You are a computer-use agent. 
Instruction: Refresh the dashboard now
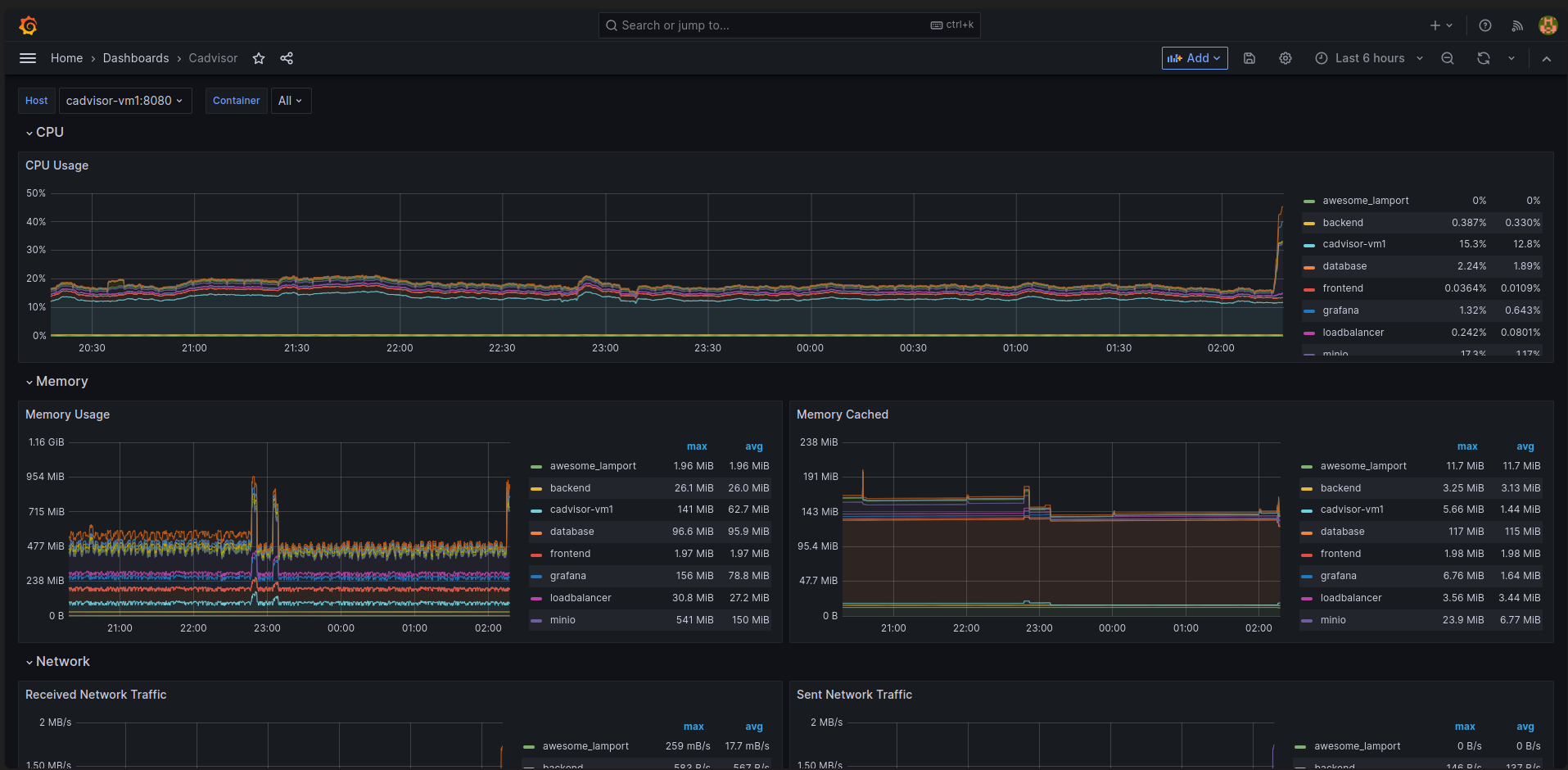[1484, 58]
